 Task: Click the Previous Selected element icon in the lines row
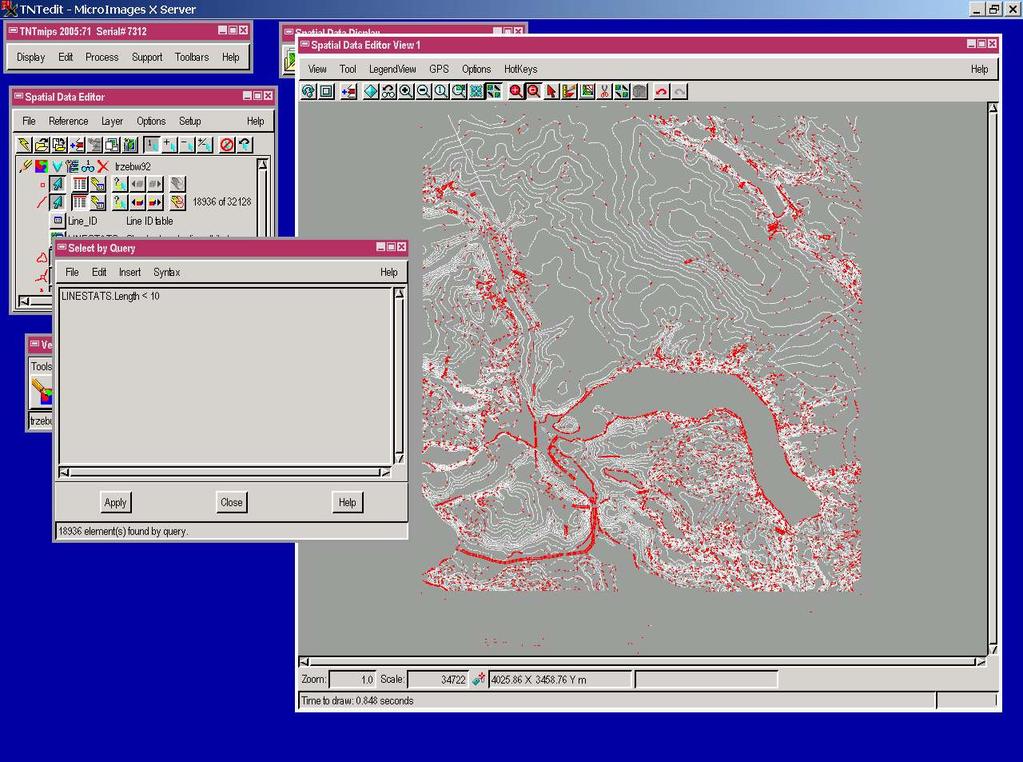tap(137, 202)
